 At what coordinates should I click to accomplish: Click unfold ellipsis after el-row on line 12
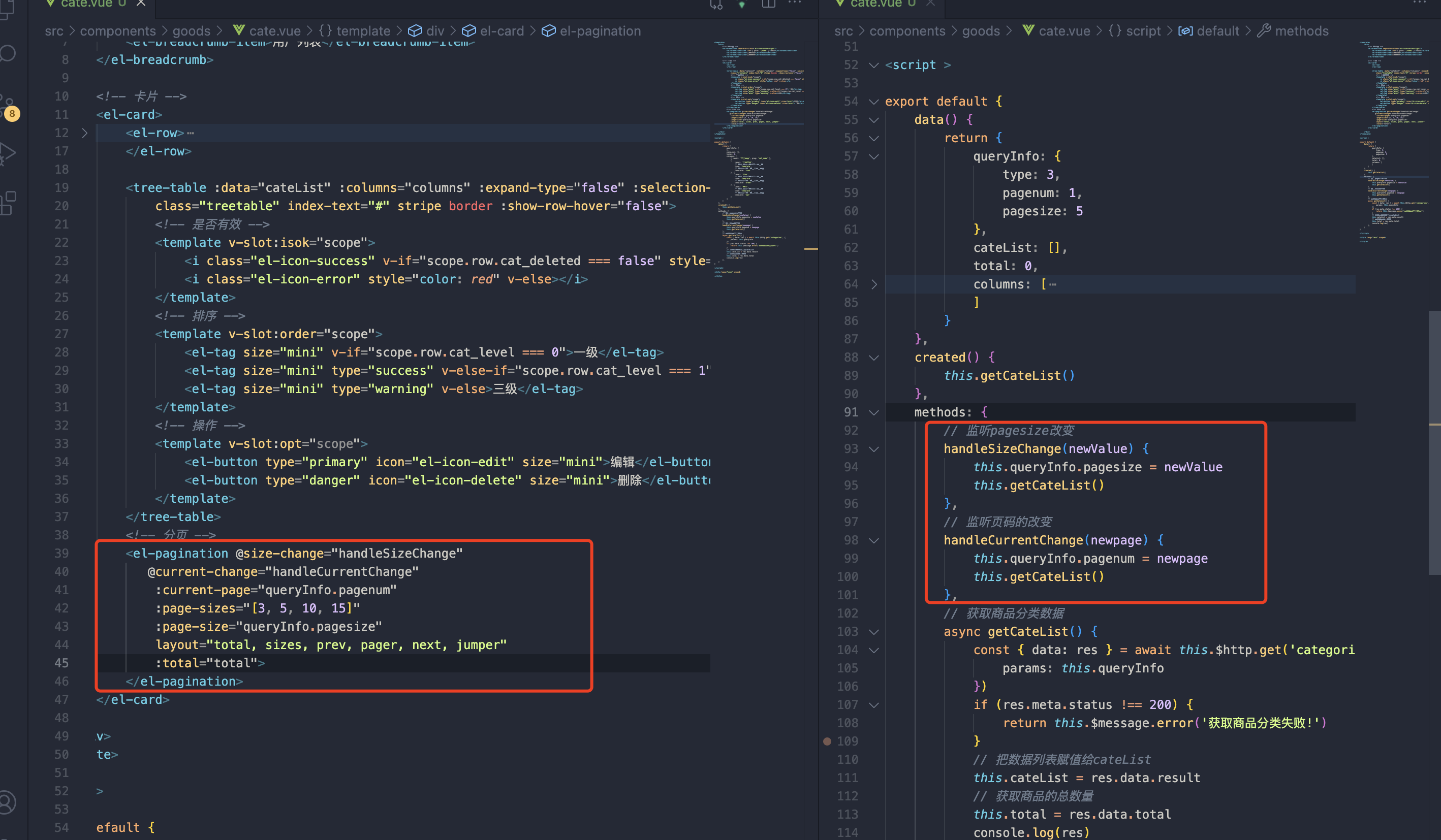pos(191,133)
